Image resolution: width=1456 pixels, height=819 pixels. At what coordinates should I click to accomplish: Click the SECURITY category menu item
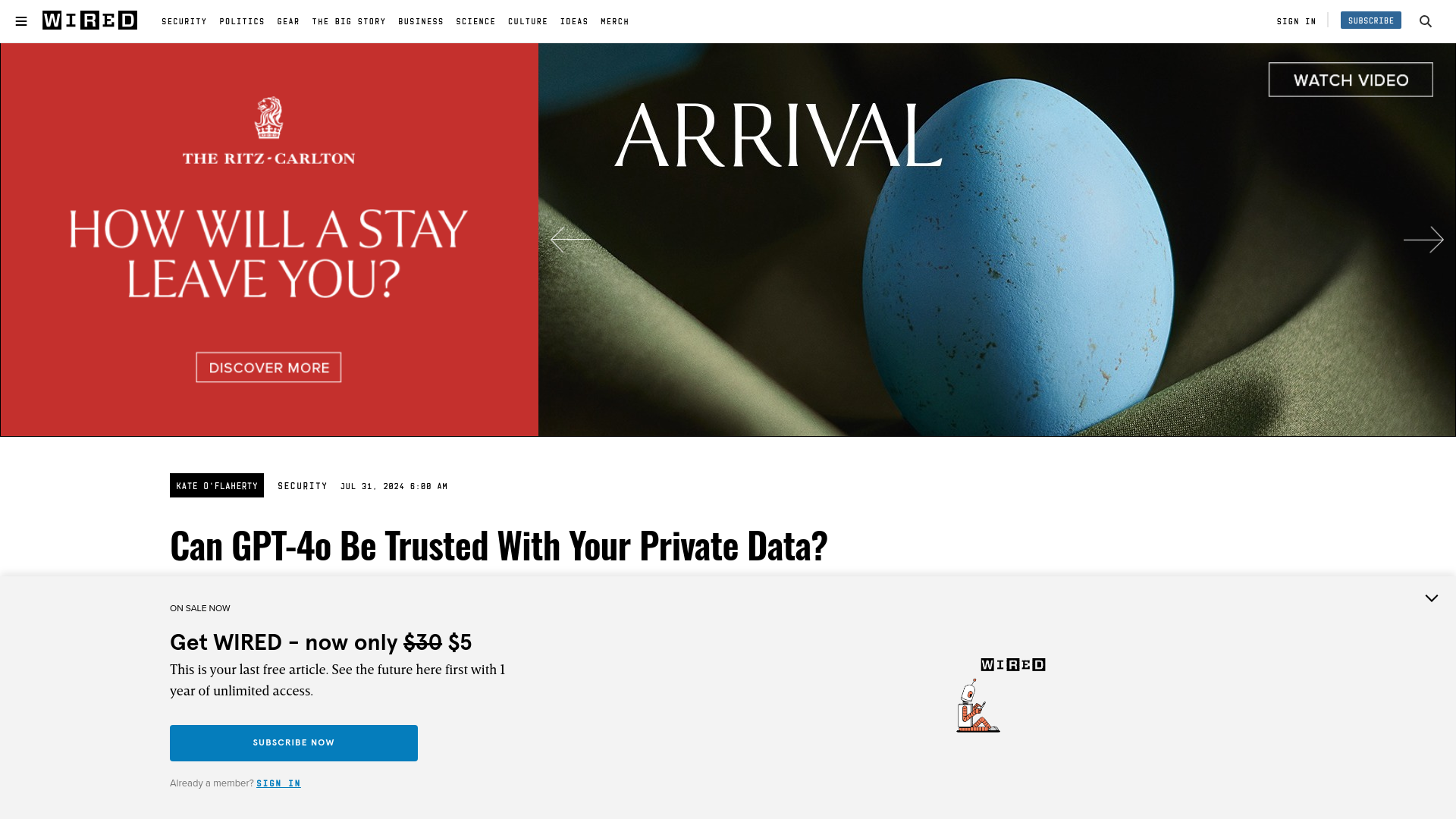184,21
